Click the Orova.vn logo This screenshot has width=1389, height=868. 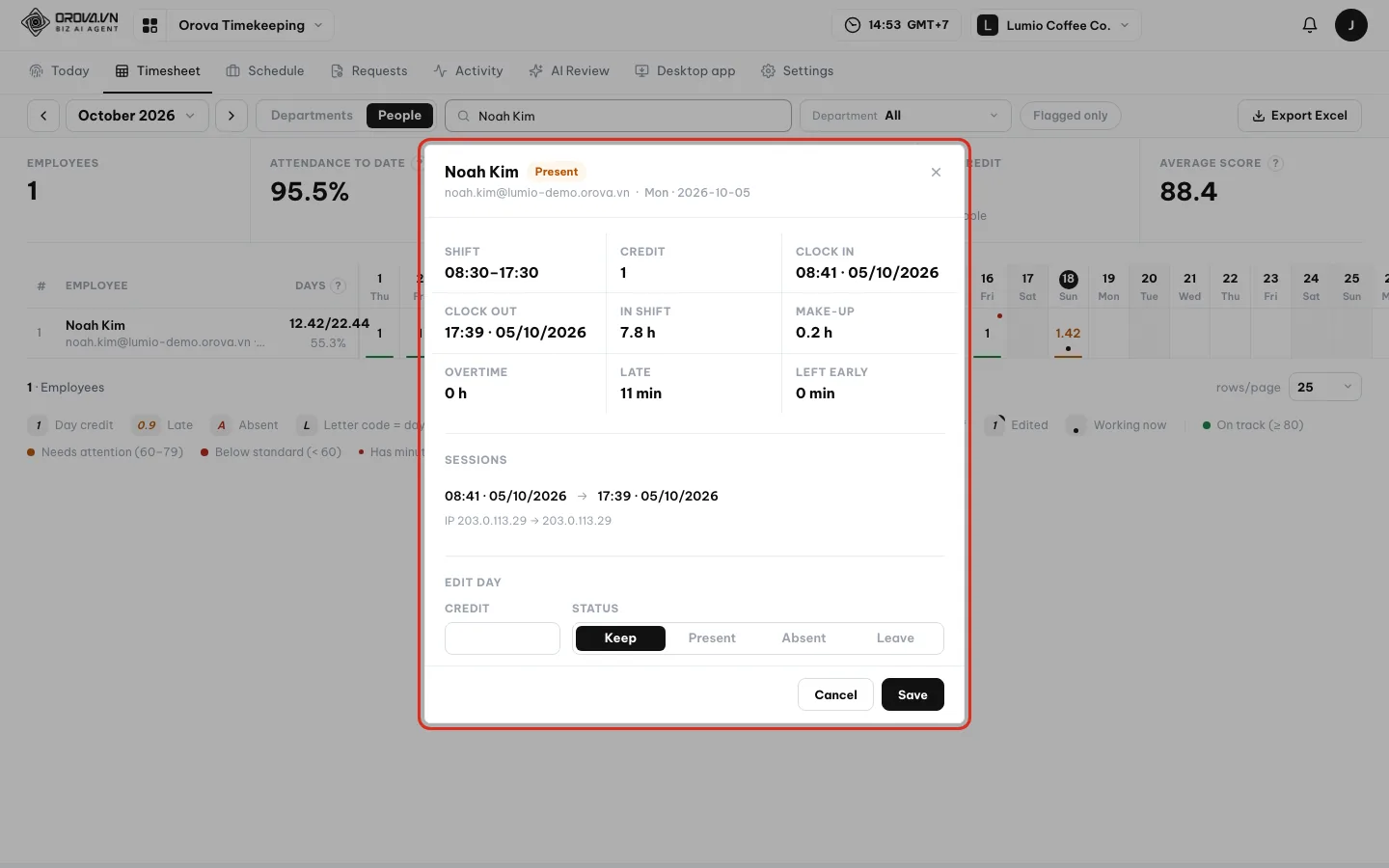coord(69,22)
